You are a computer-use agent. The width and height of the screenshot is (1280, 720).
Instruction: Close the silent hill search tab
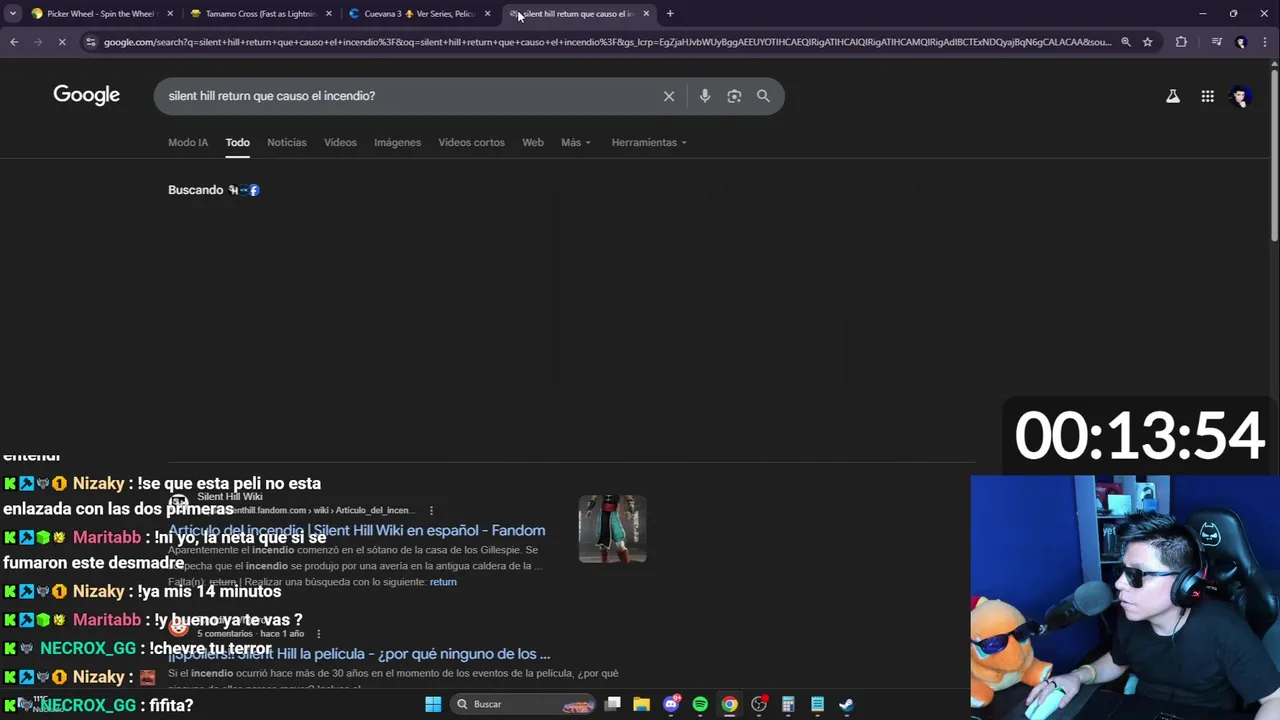coord(646,14)
